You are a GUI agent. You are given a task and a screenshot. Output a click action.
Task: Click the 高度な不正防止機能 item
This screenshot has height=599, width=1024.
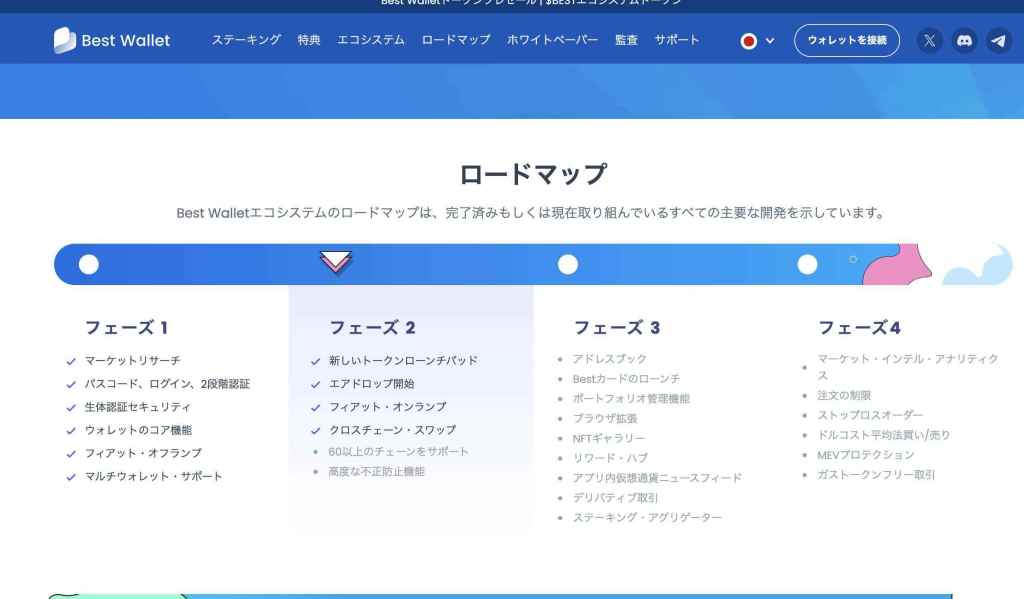coord(377,472)
